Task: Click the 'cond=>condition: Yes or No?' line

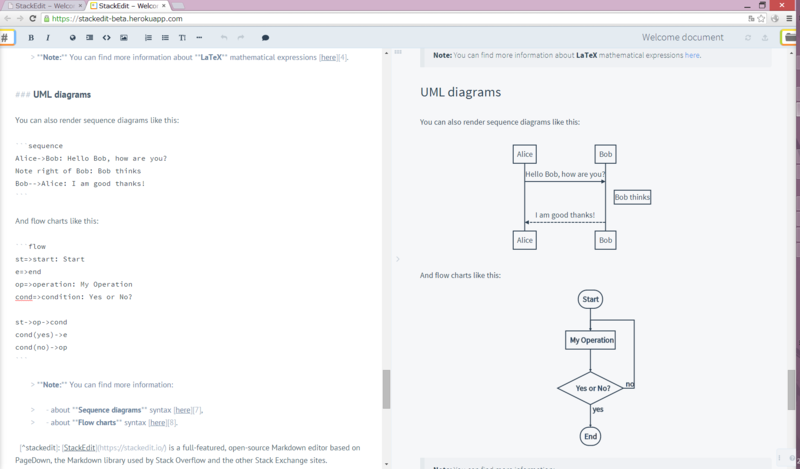Action: click(x=73, y=297)
